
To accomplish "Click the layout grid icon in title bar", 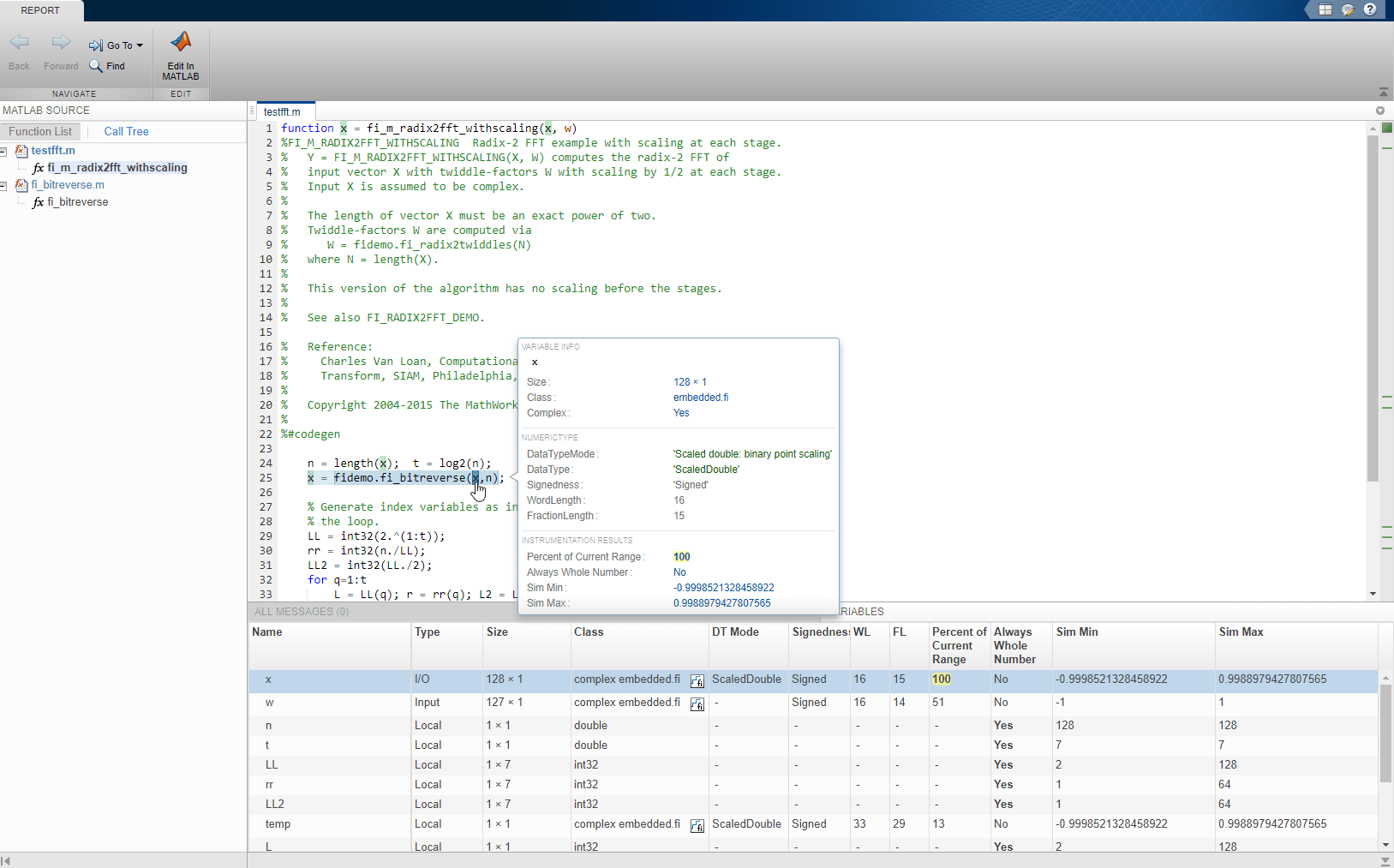I will (x=1325, y=9).
